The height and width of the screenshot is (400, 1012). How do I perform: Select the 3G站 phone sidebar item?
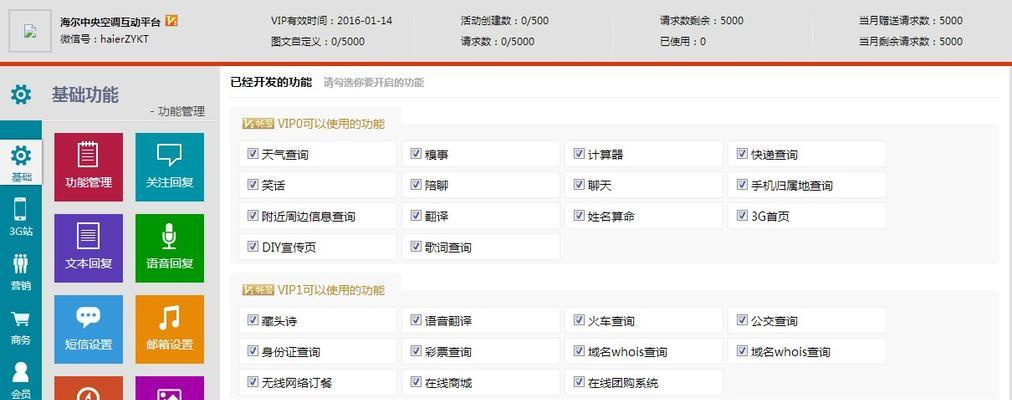[21, 217]
